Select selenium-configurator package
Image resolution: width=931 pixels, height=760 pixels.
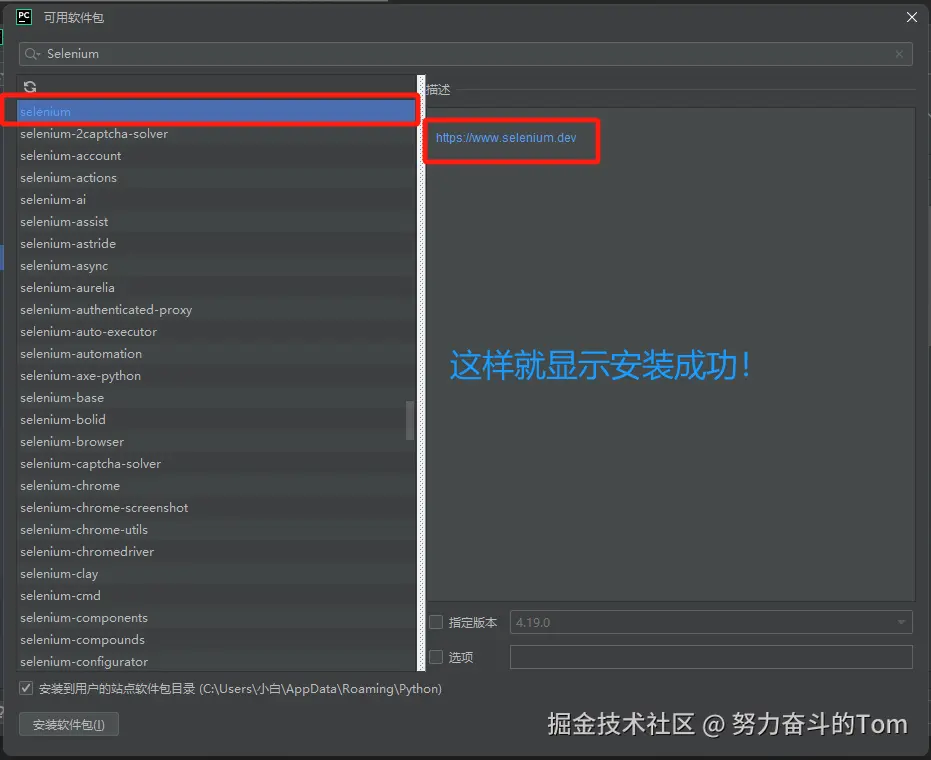coord(216,661)
